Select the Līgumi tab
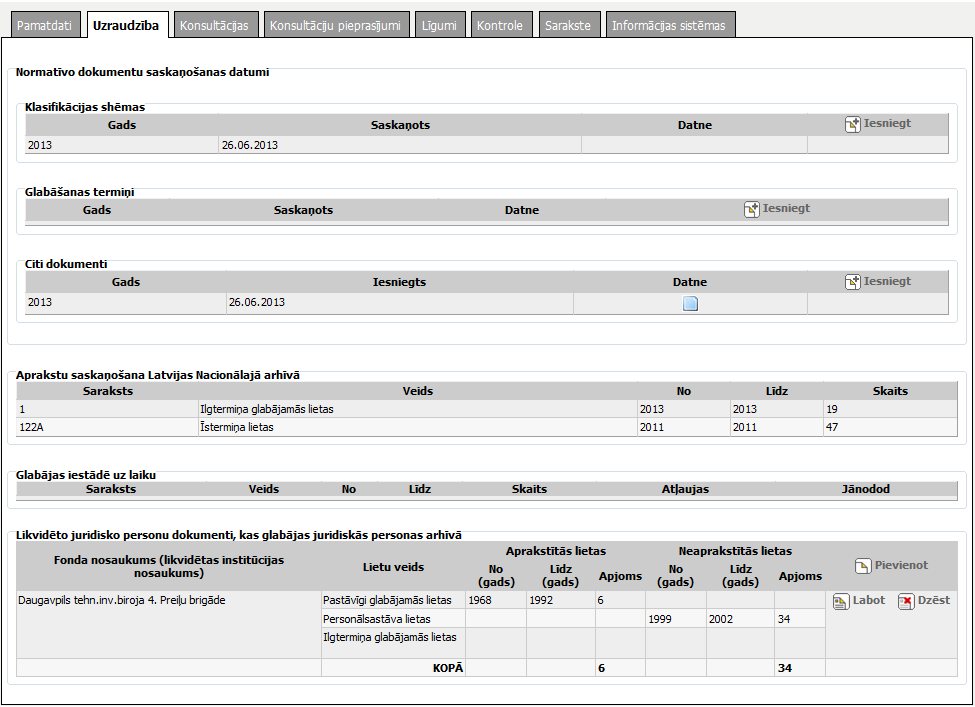The width and height of the screenshot is (975, 707). tap(441, 26)
